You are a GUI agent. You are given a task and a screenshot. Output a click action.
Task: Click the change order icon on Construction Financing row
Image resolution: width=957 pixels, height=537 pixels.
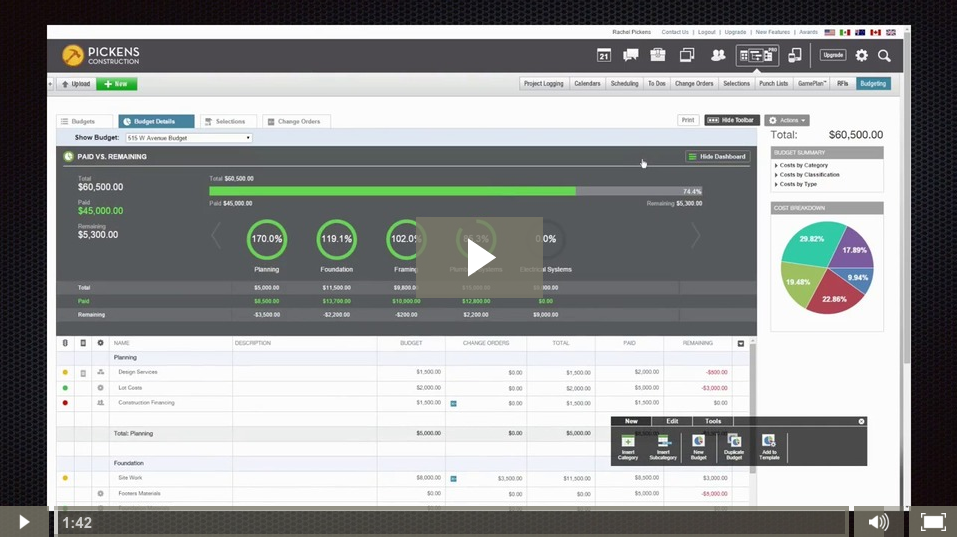[x=453, y=403]
